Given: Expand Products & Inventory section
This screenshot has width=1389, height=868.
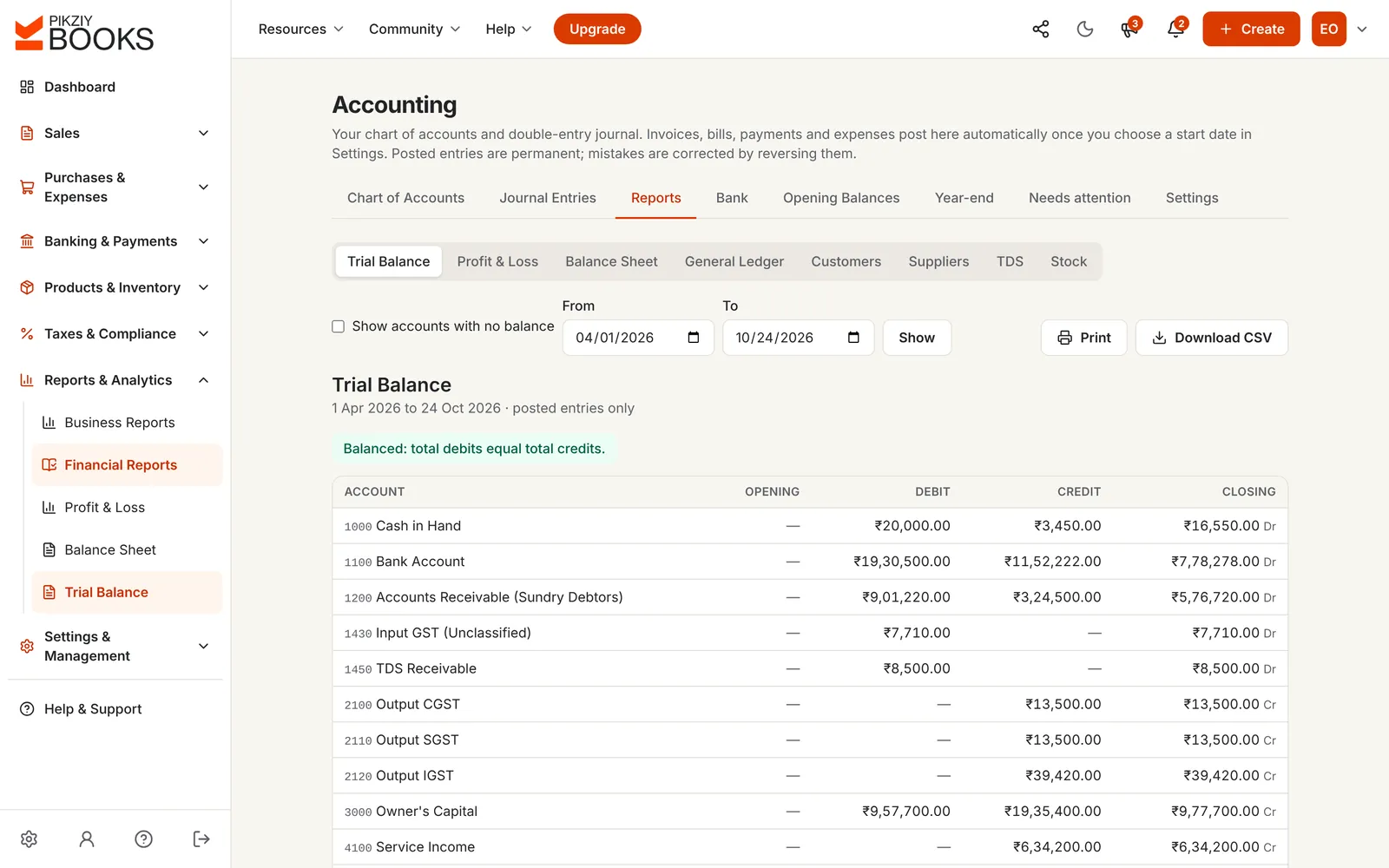Looking at the screenshot, I should pyautogui.click(x=115, y=287).
